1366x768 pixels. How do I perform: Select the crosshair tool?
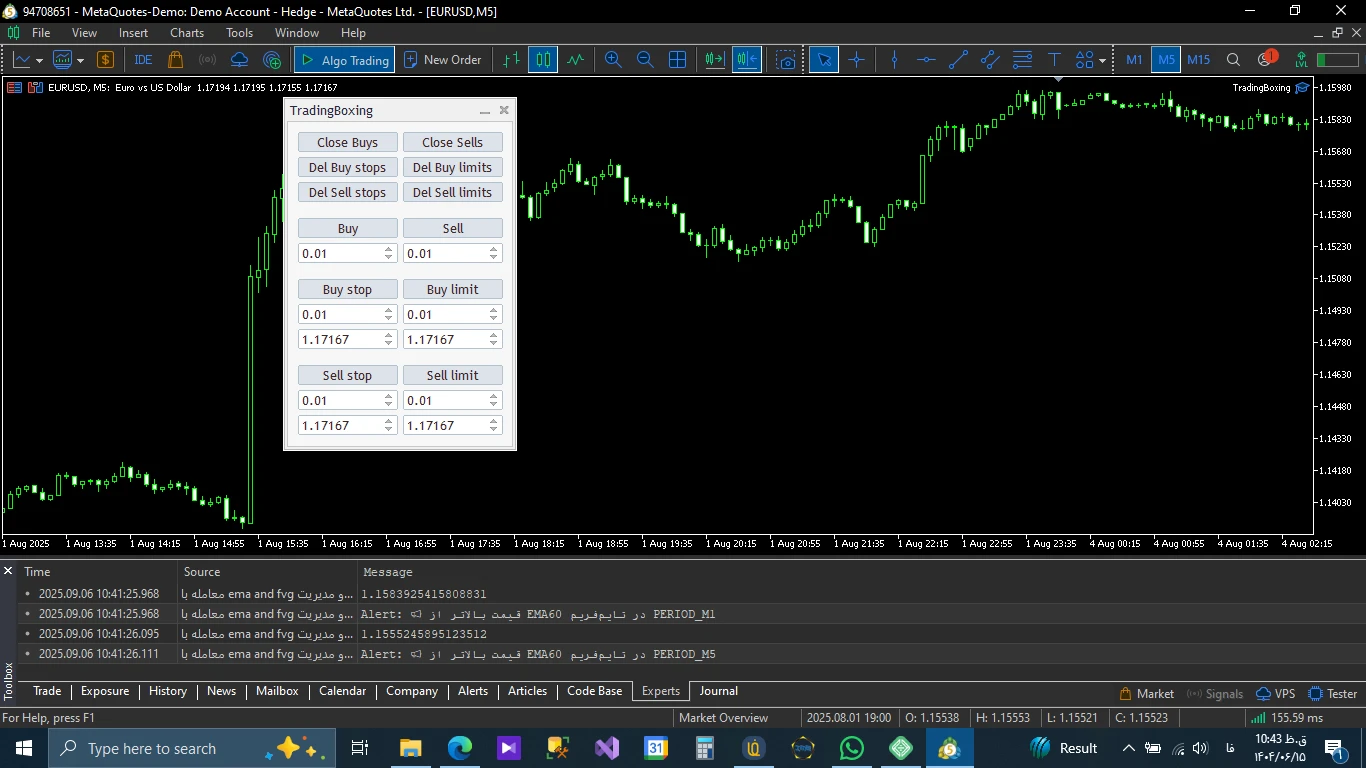click(856, 60)
